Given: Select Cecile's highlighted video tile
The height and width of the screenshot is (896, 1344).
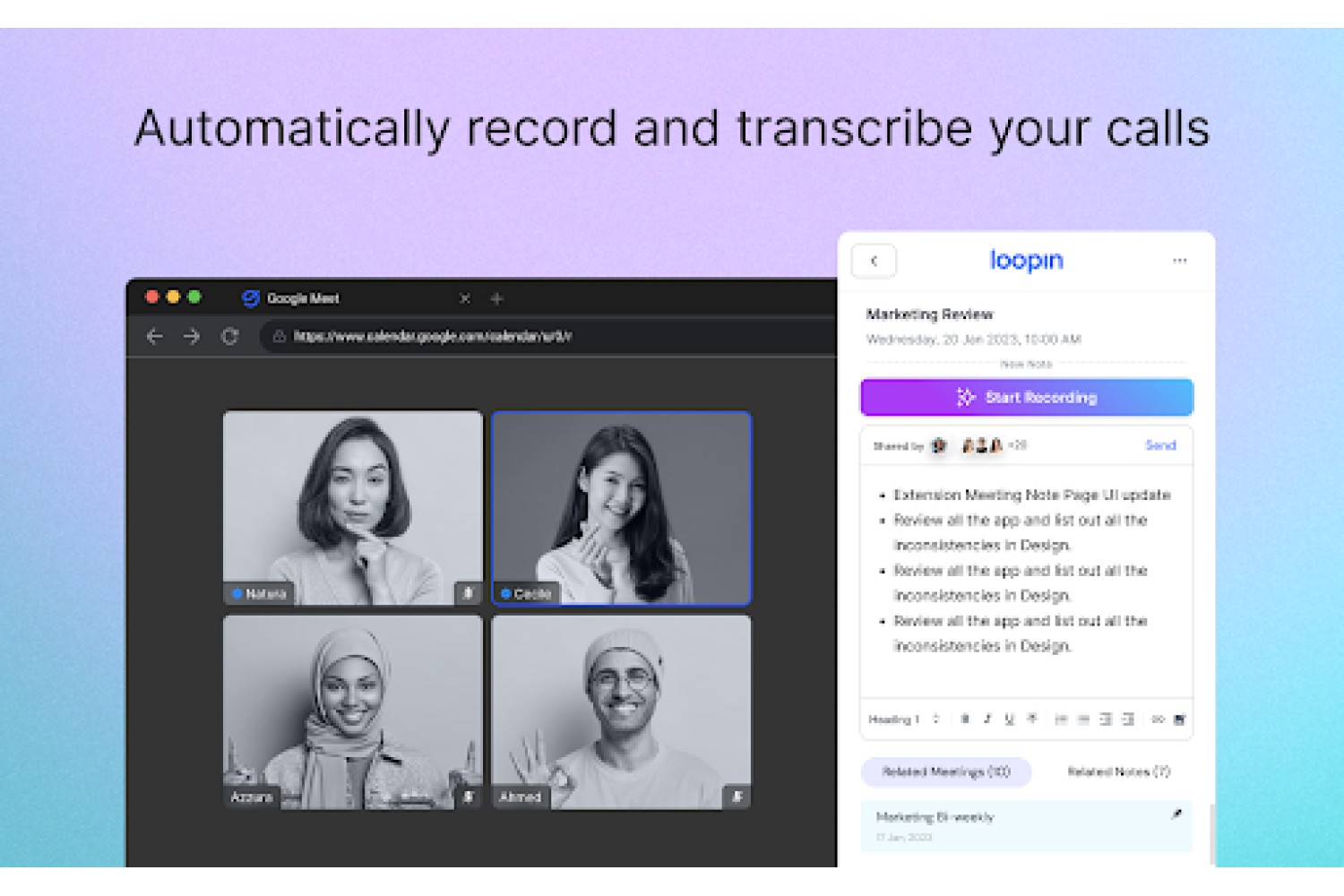Looking at the screenshot, I should pos(622,508).
